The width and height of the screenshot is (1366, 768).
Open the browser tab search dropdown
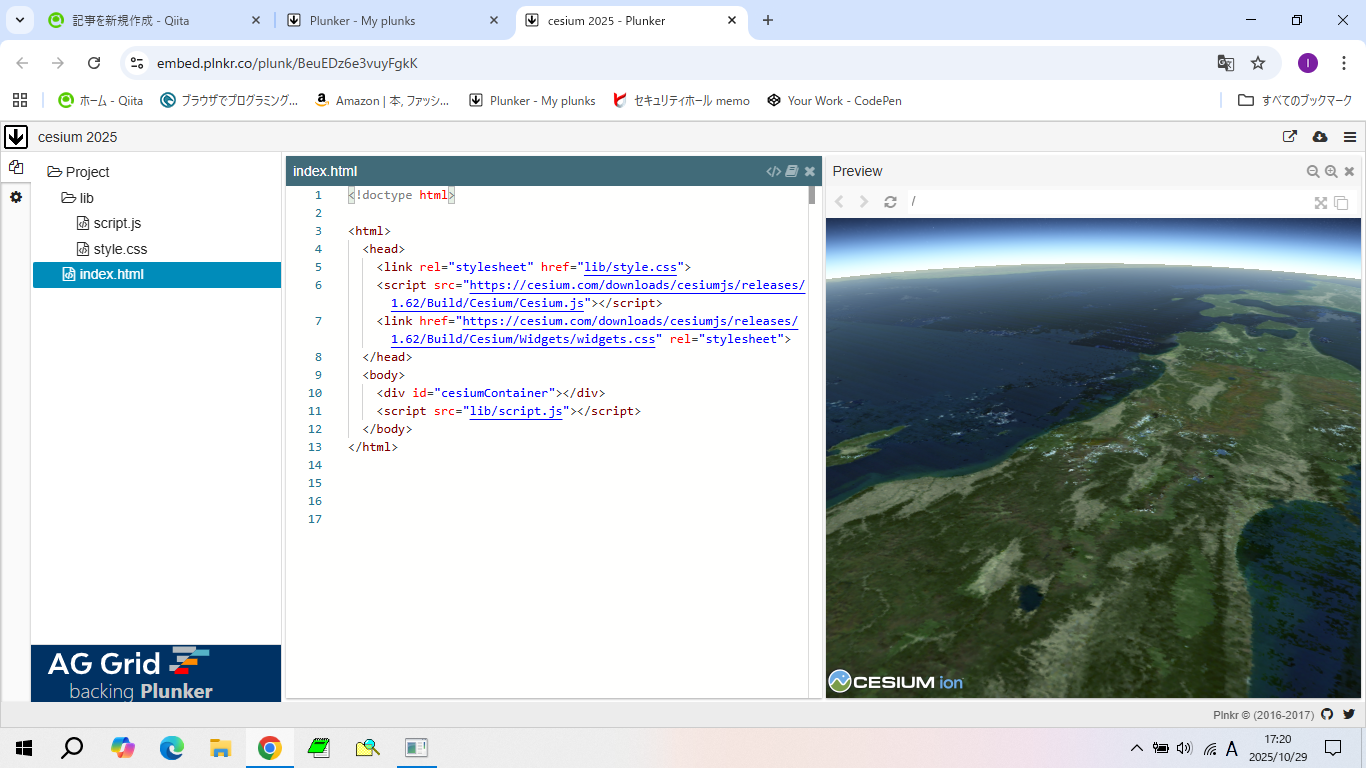[19, 20]
